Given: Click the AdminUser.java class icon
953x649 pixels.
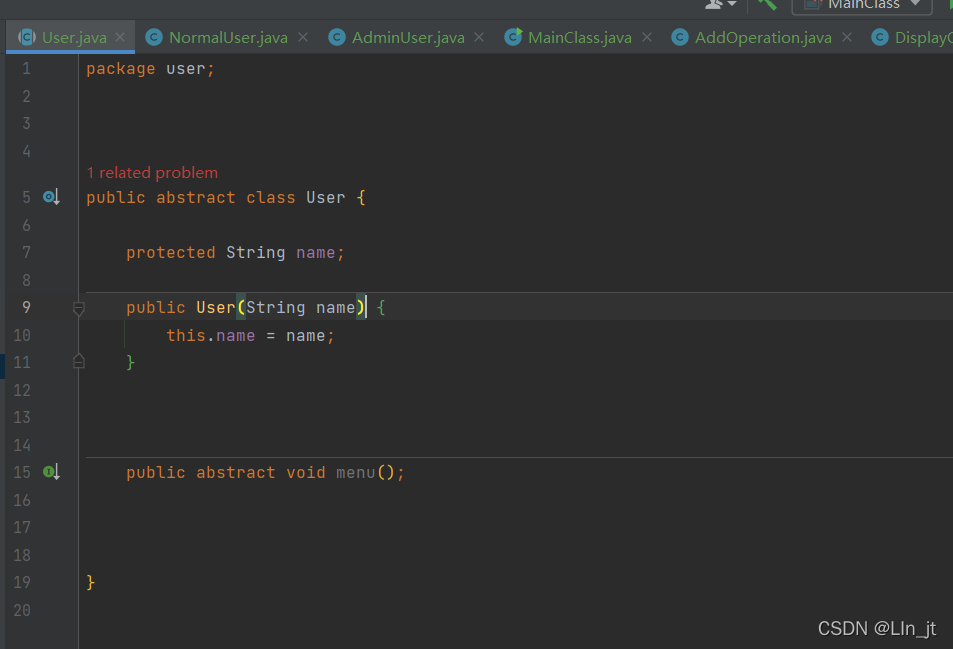Looking at the screenshot, I should point(337,38).
